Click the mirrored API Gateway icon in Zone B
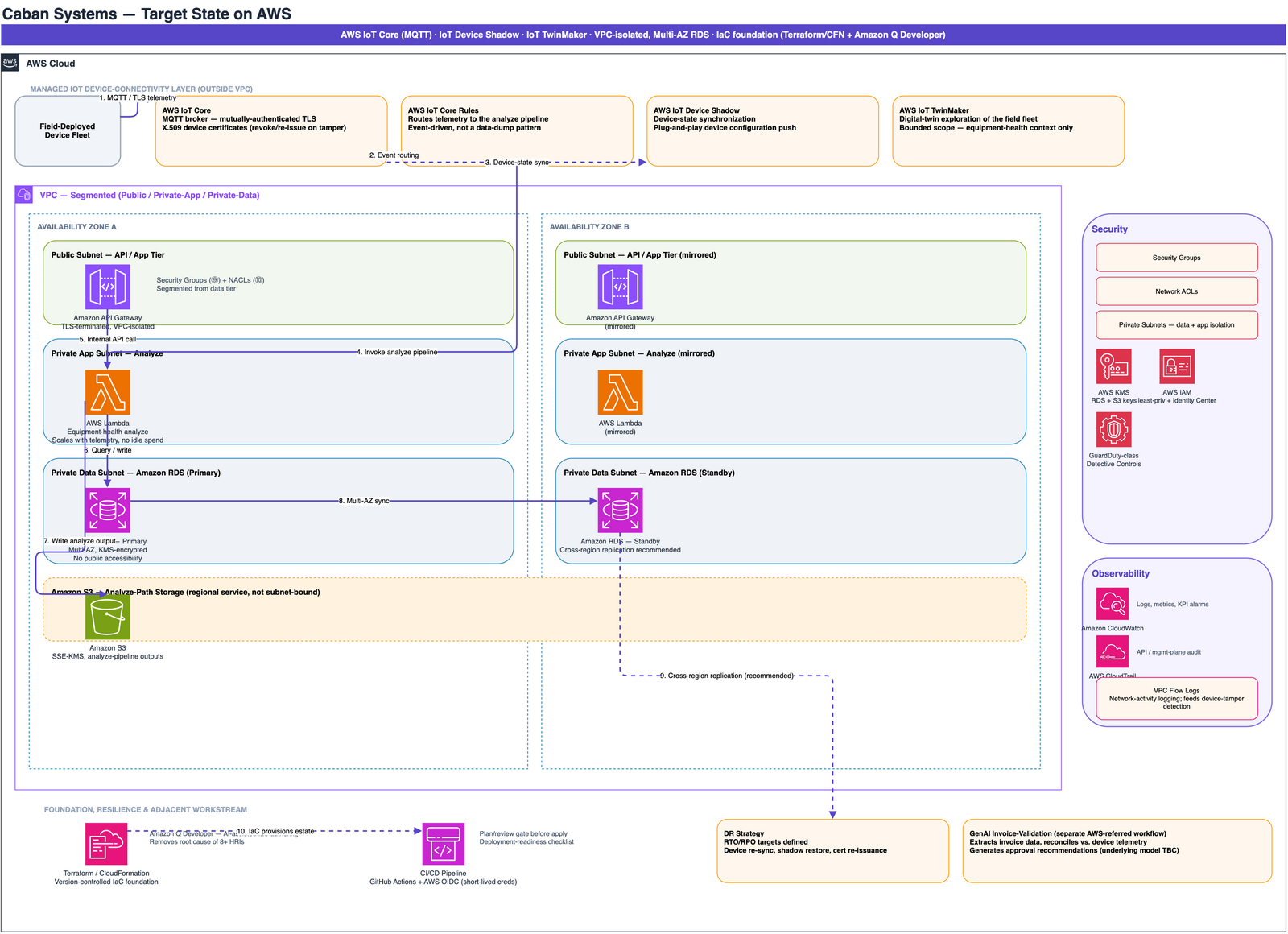 (620, 287)
